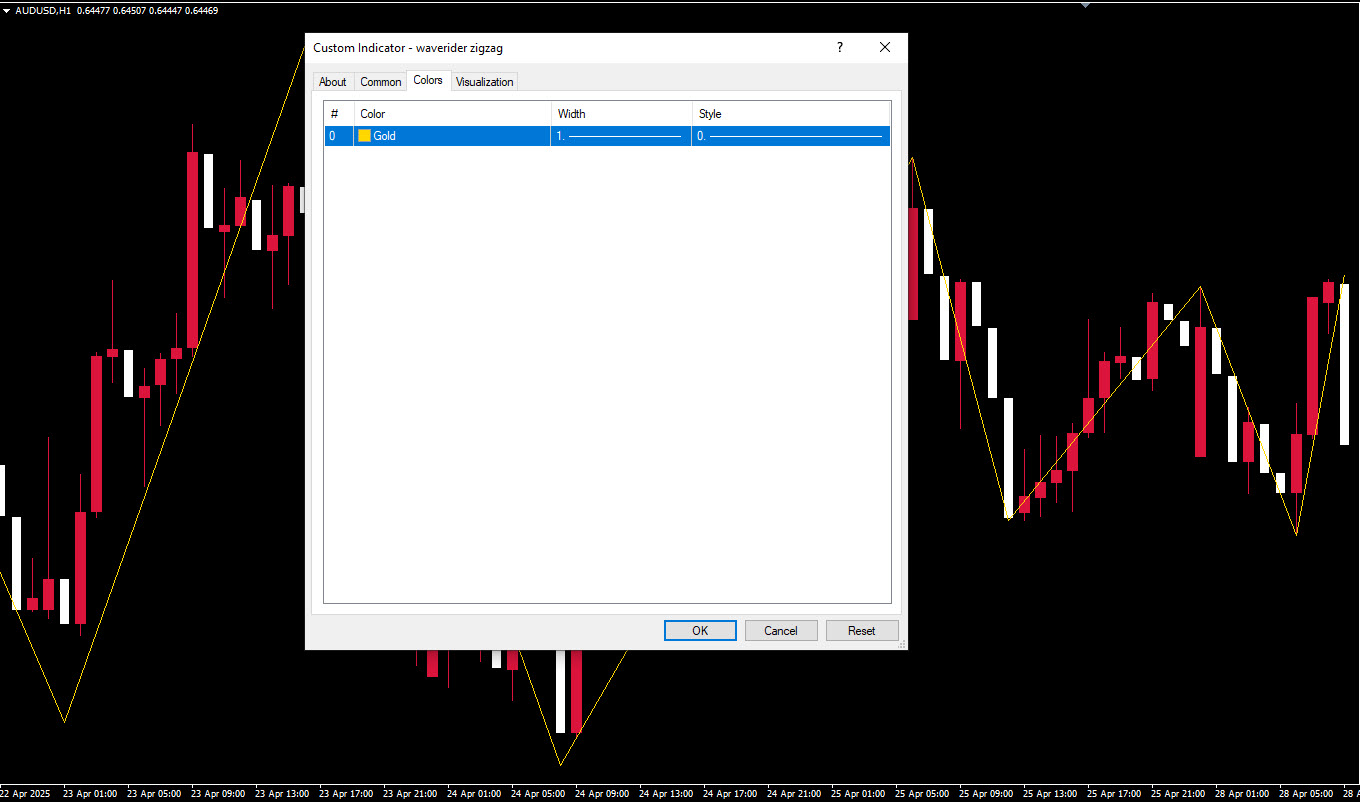
Task: Switch to the Common tab
Action: [x=381, y=82]
